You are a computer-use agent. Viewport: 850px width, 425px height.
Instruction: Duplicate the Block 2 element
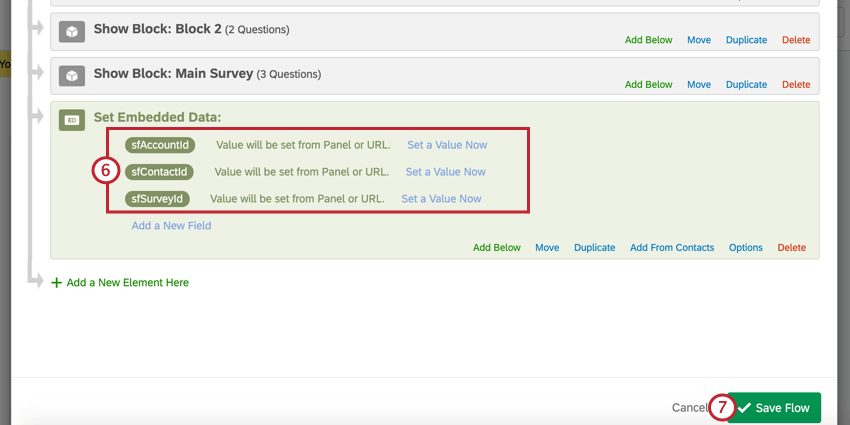tap(746, 40)
